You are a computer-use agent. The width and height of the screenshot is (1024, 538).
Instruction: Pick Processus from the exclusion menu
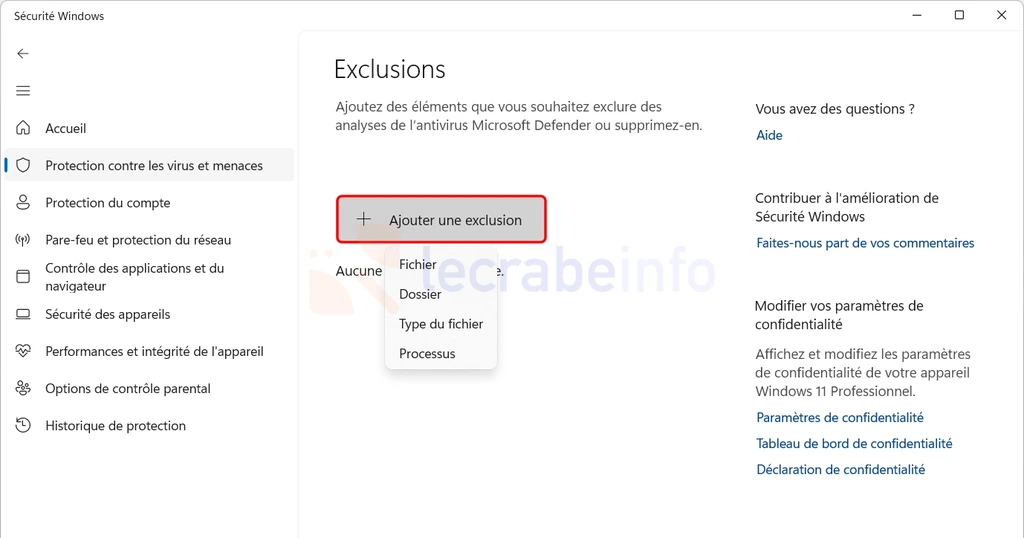click(427, 353)
